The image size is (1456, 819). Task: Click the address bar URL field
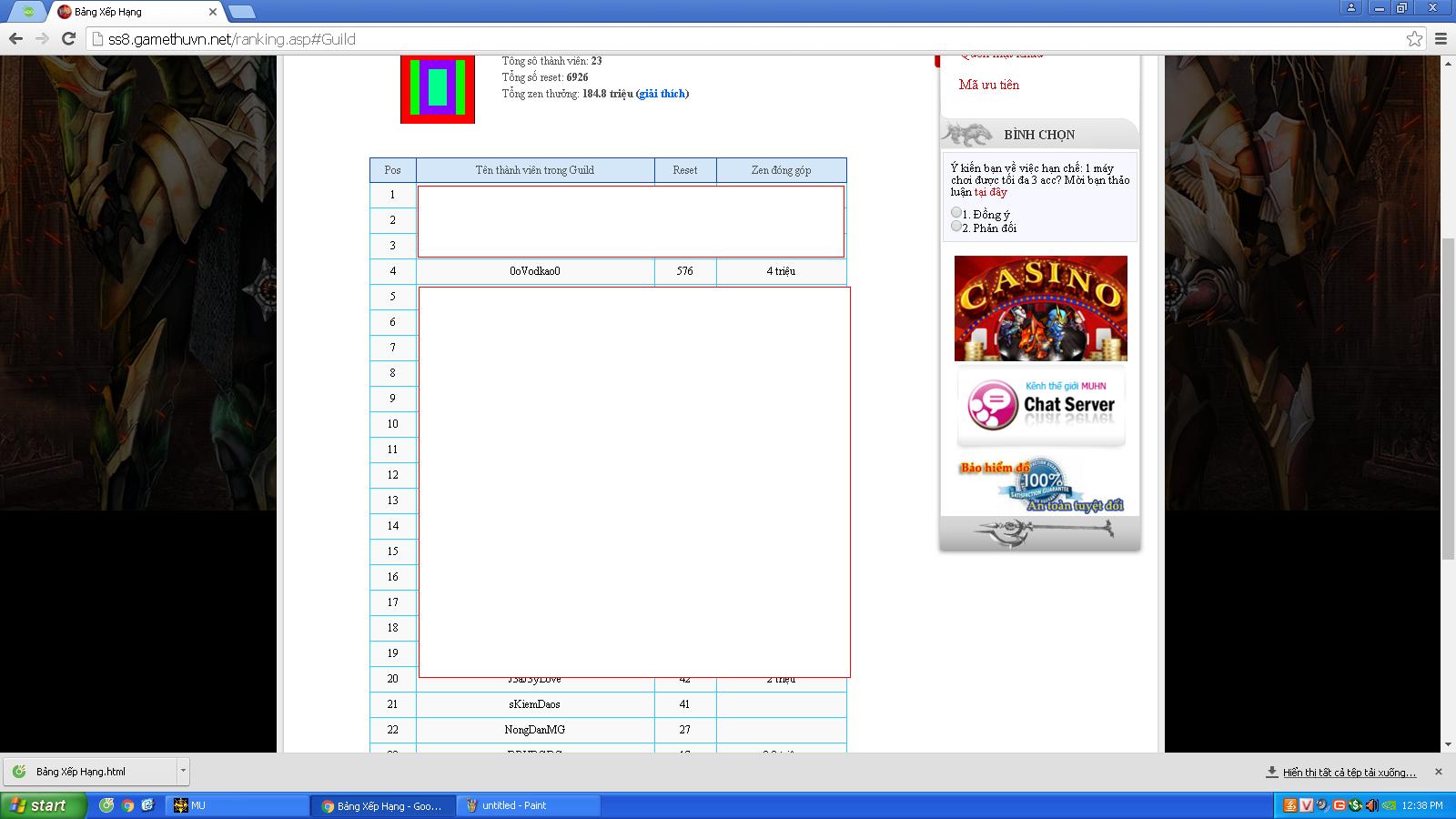pos(728,39)
